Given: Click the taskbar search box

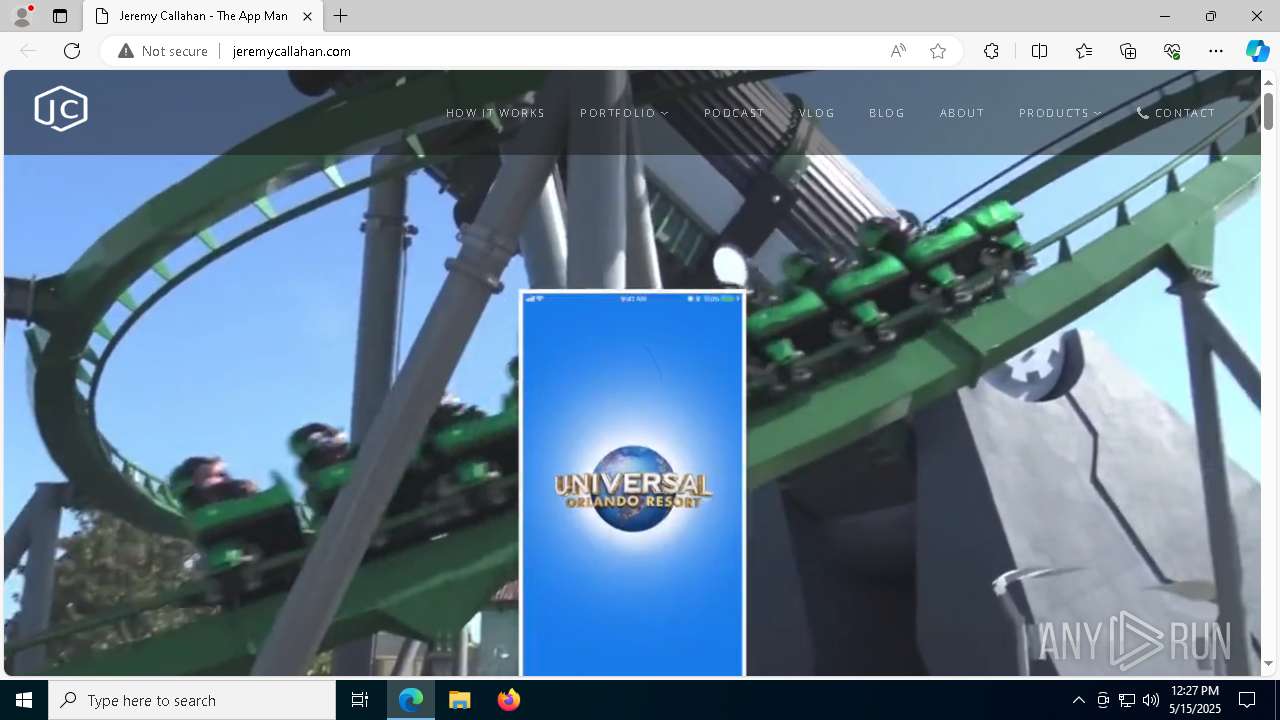Looking at the screenshot, I should click(x=192, y=700).
